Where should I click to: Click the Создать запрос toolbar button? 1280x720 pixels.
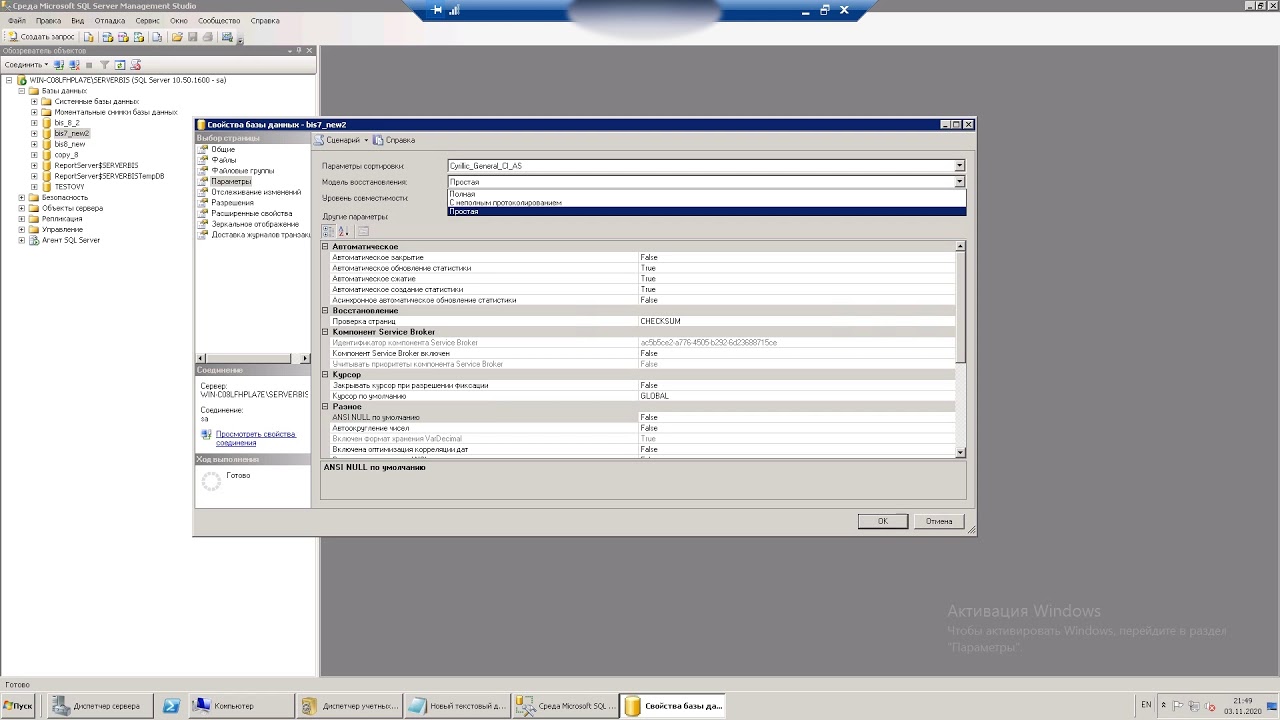click(x=40, y=37)
